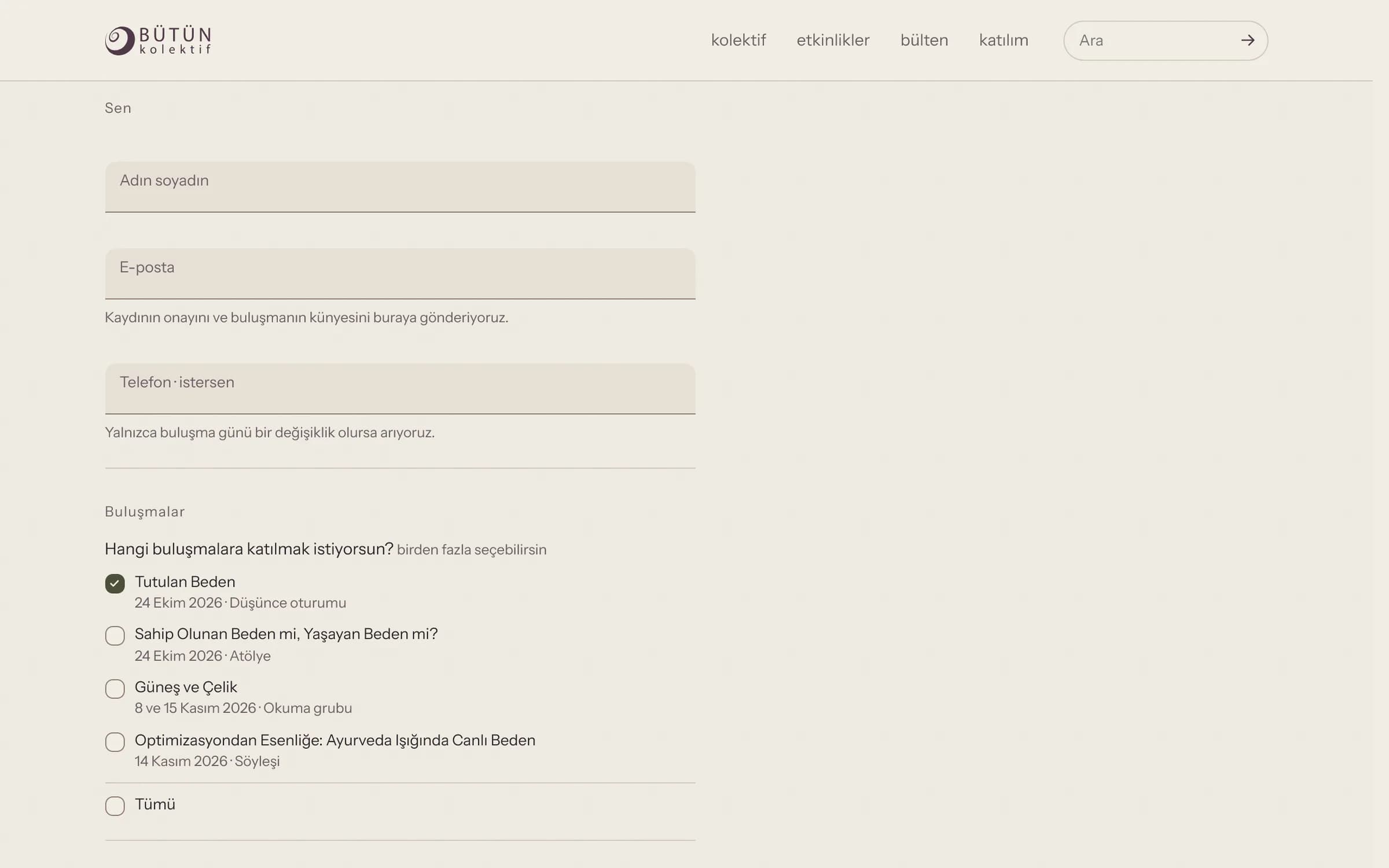Click 'Hangi buluşmalara katılmak istiyorsun?' question
This screenshot has height=868, width=1389.
pos(249,549)
